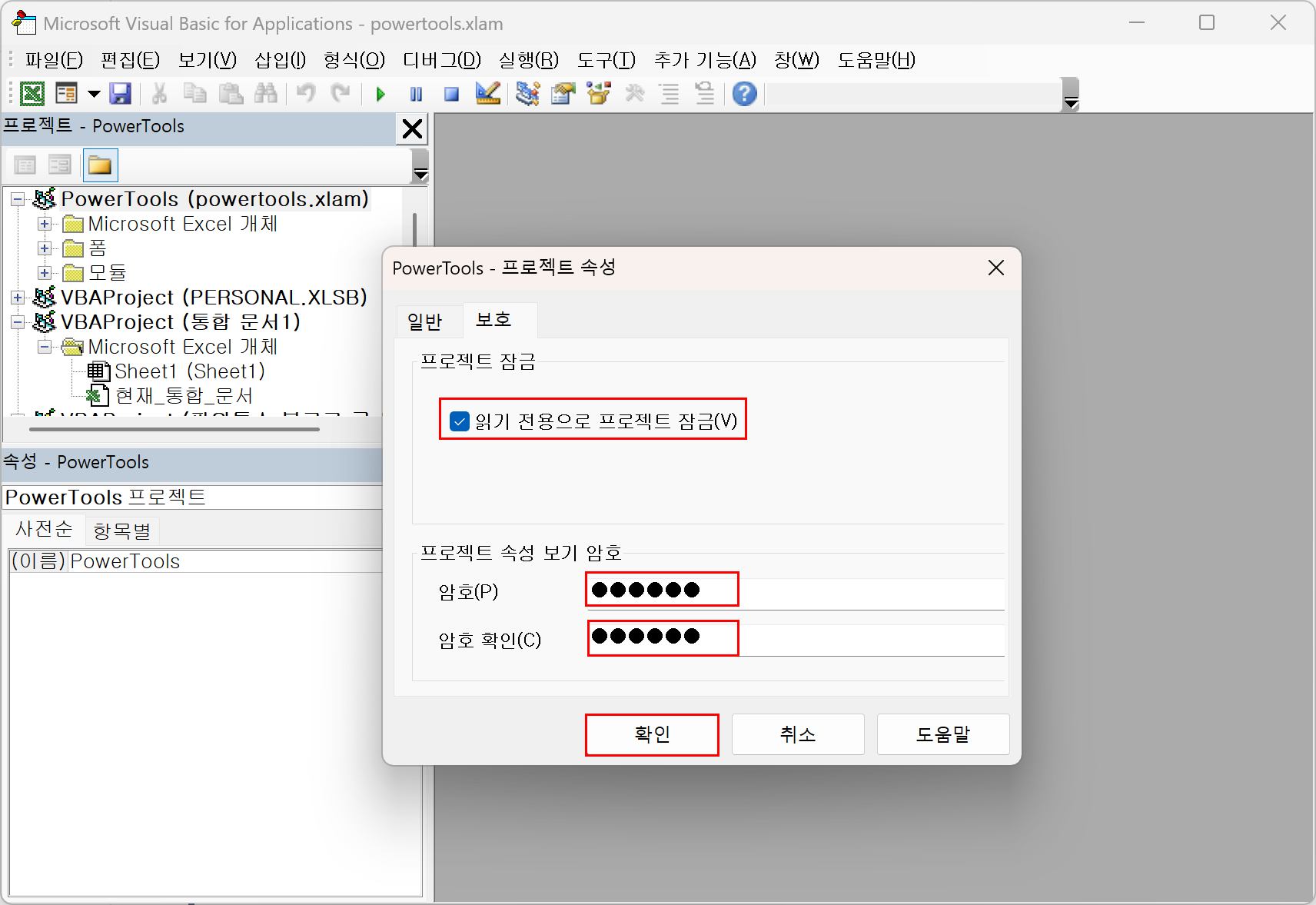Open the 파일 menu
1316x905 pixels.
(54, 60)
